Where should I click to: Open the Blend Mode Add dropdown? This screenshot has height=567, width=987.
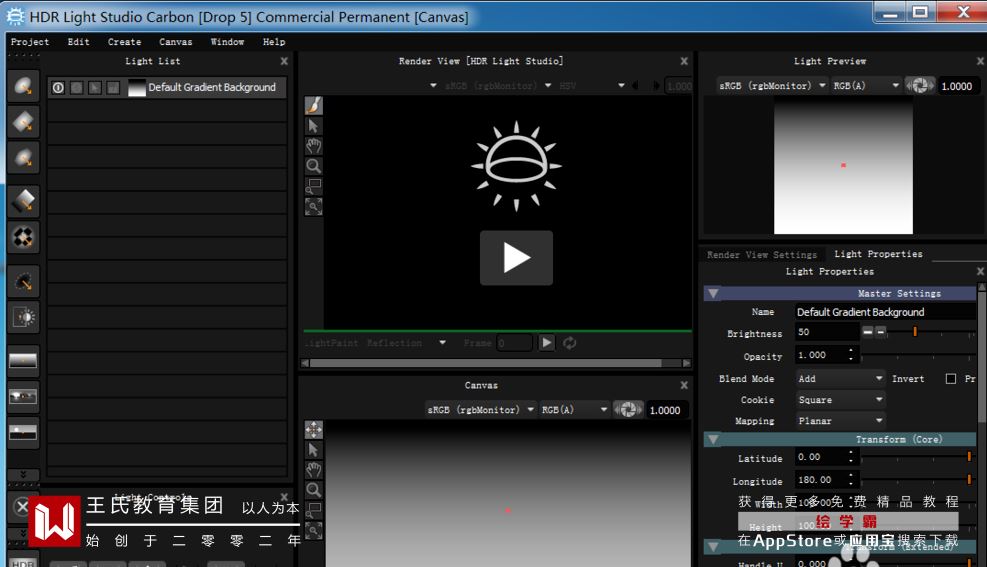pos(840,379)
